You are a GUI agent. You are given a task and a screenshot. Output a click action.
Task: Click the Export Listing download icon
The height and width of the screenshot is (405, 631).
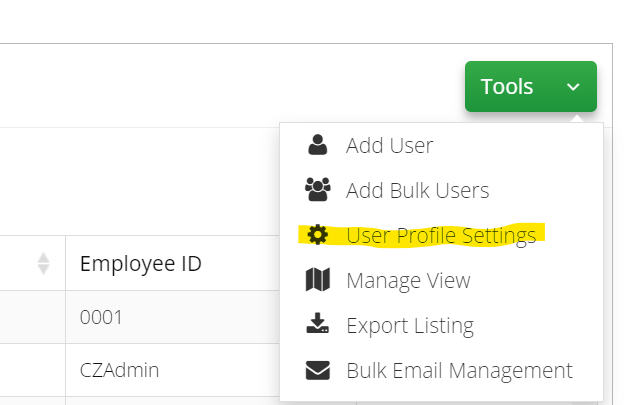[317, 325]
